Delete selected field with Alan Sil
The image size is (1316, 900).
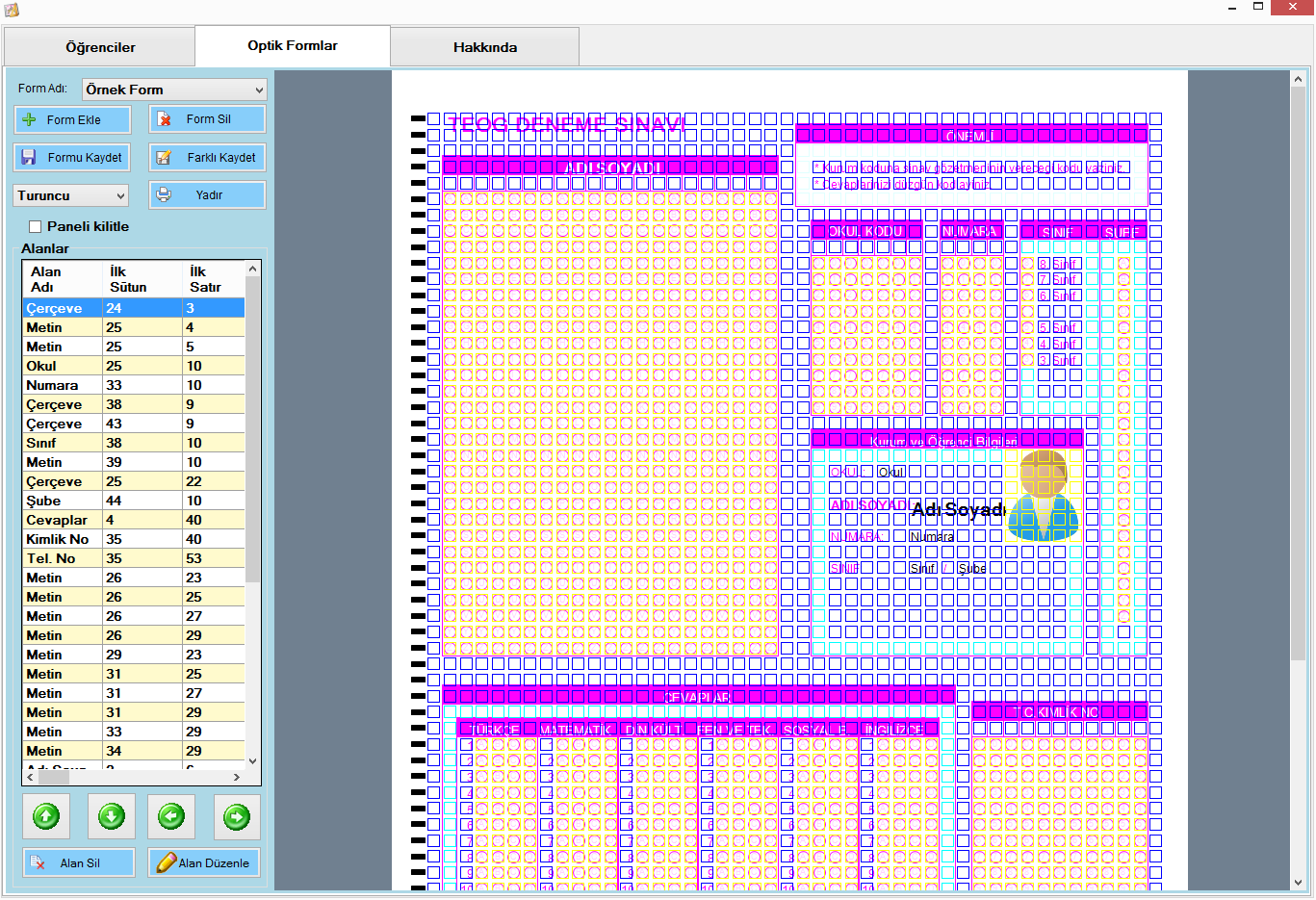79,863
